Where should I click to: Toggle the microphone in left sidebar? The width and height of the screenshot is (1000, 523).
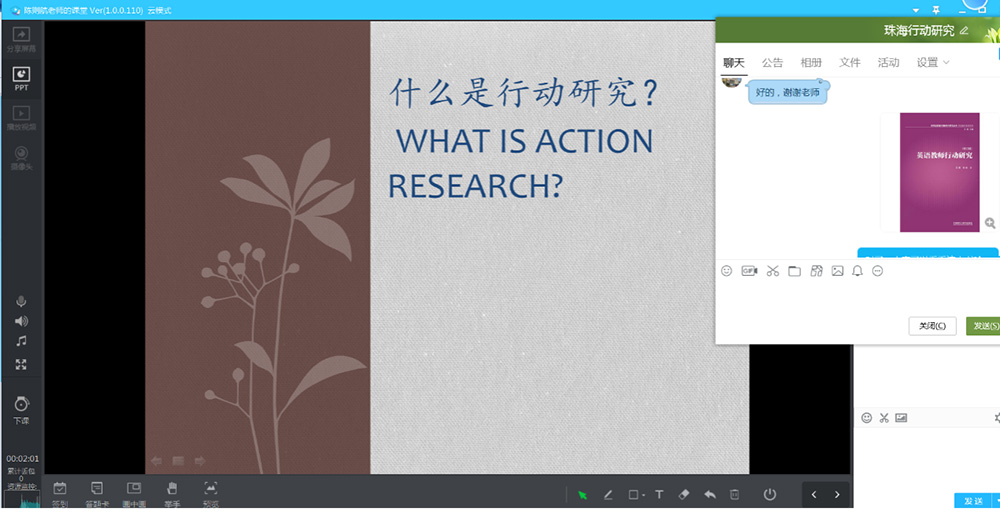tap(21, 301)
